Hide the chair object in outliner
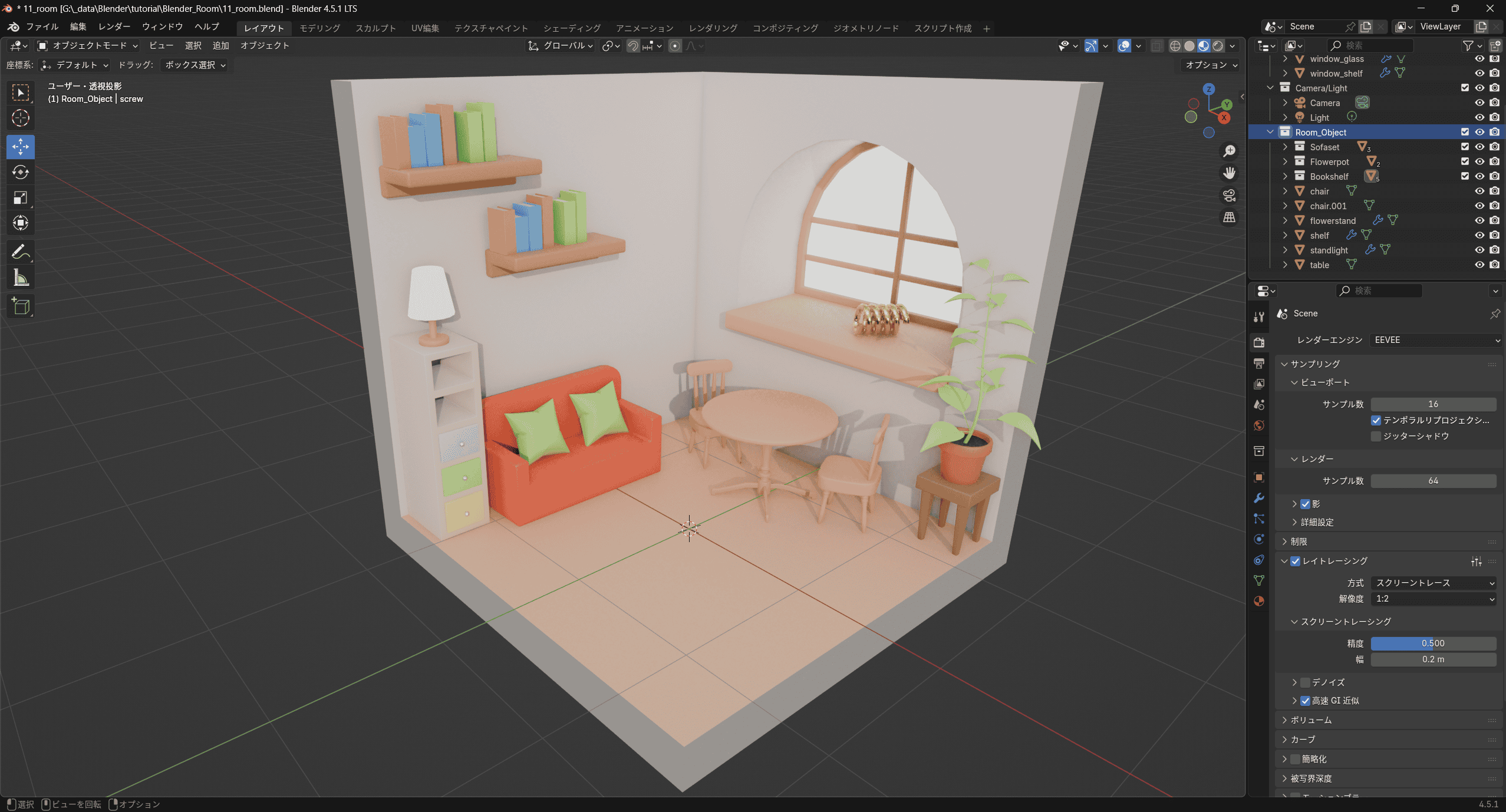Viewport: 1506px width, 812px height. point(1479,191)
